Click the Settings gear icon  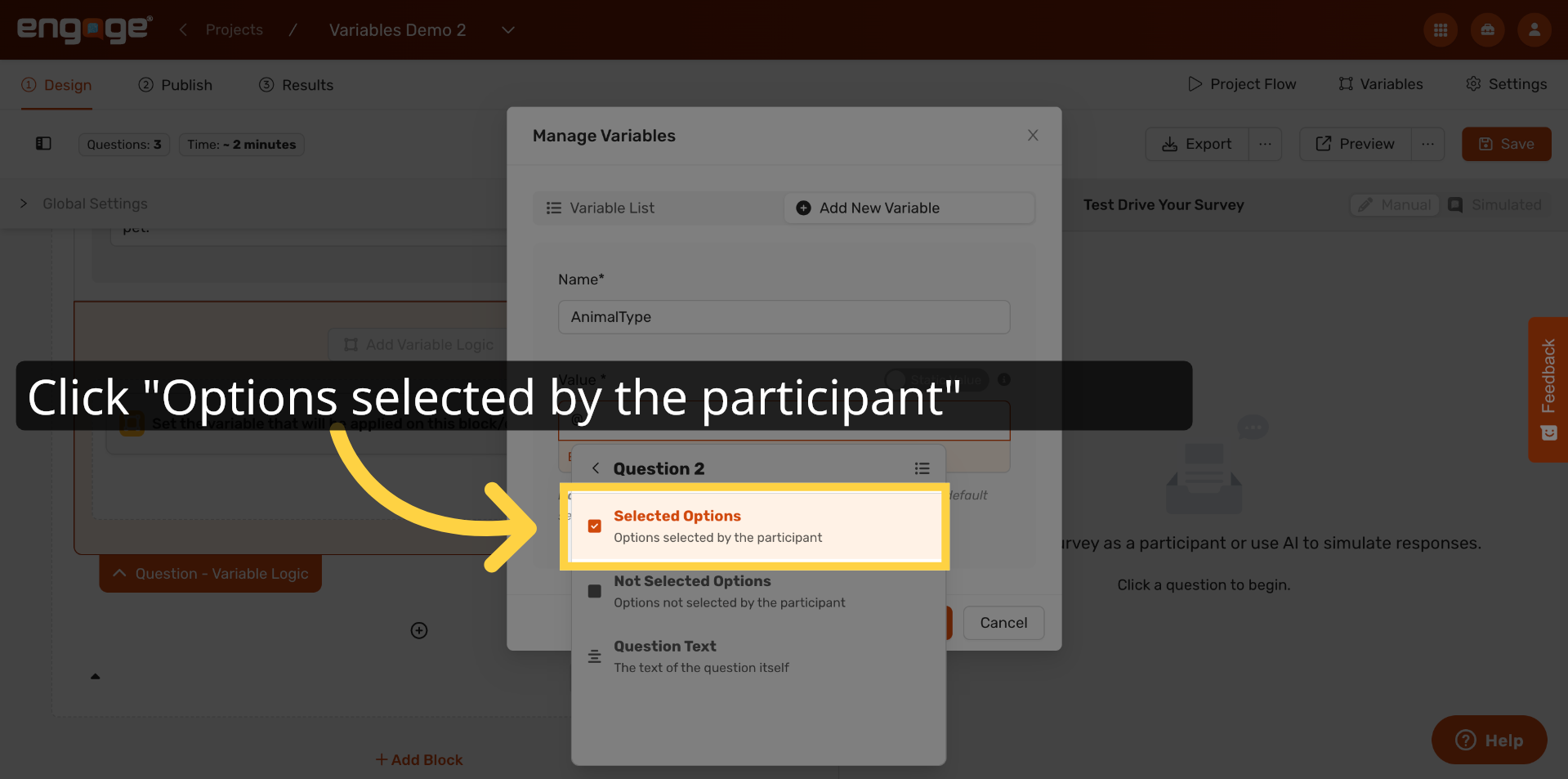click(1473, 84)
